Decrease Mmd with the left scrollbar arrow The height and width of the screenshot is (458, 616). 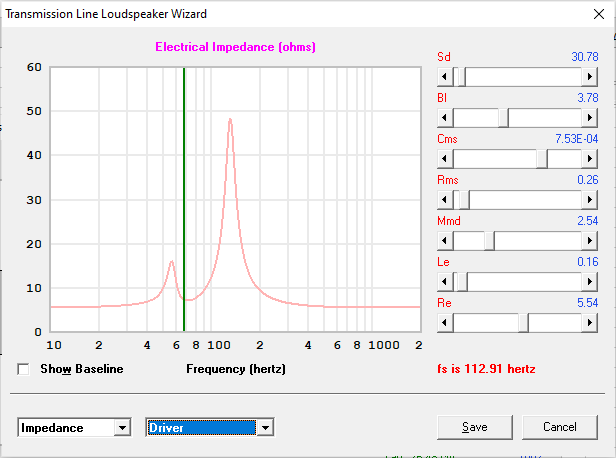pos(445,240)
